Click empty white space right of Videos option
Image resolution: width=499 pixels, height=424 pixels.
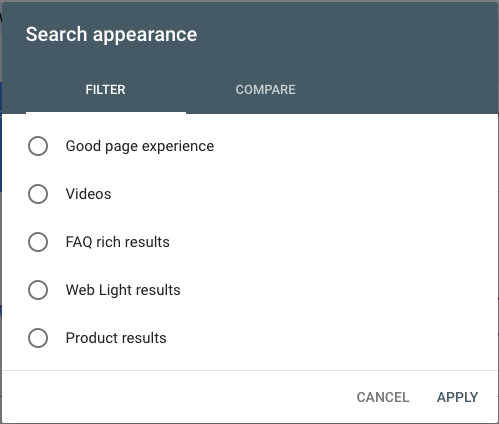click(x=300, y=194)
